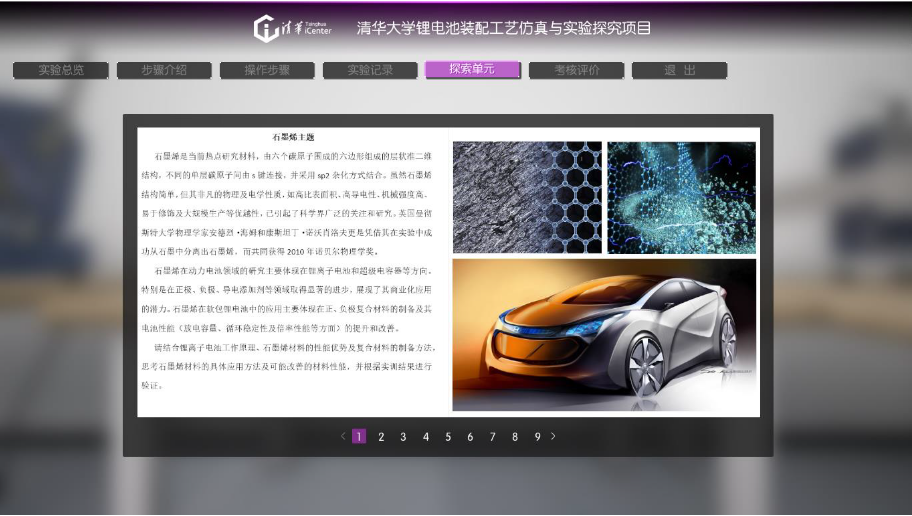
Task: Navigate to page 5
Action: click(x=448, y=437)
